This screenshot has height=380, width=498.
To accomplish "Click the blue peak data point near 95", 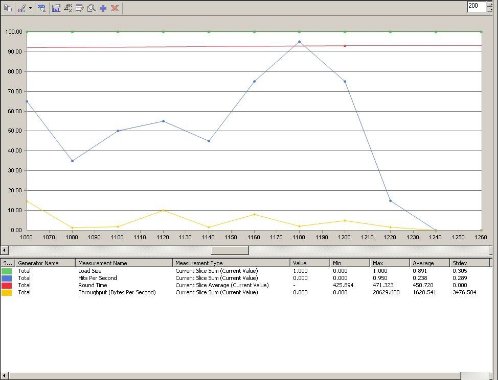I will pyautogui.click(x=299, y=42).
